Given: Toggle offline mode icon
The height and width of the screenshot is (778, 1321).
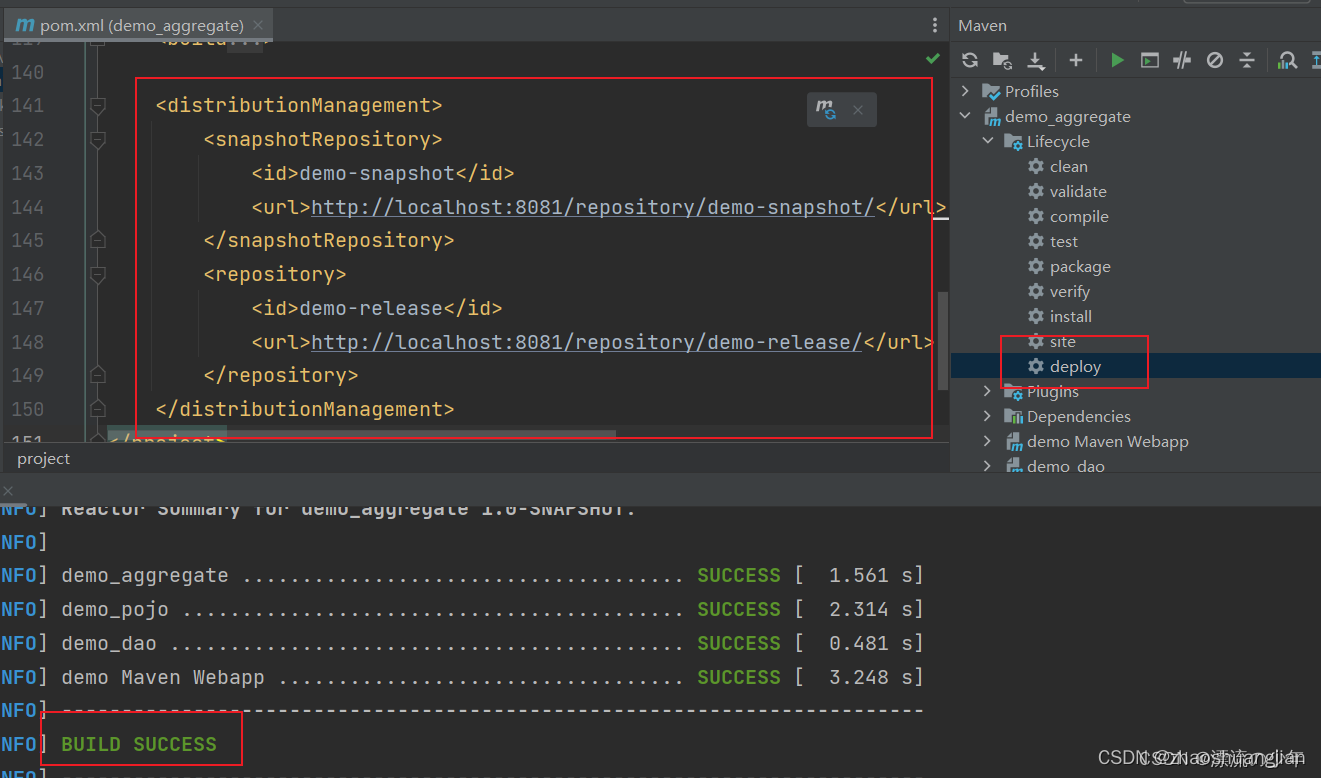Looking at the screenshot, I should (x=1182, y=60).
